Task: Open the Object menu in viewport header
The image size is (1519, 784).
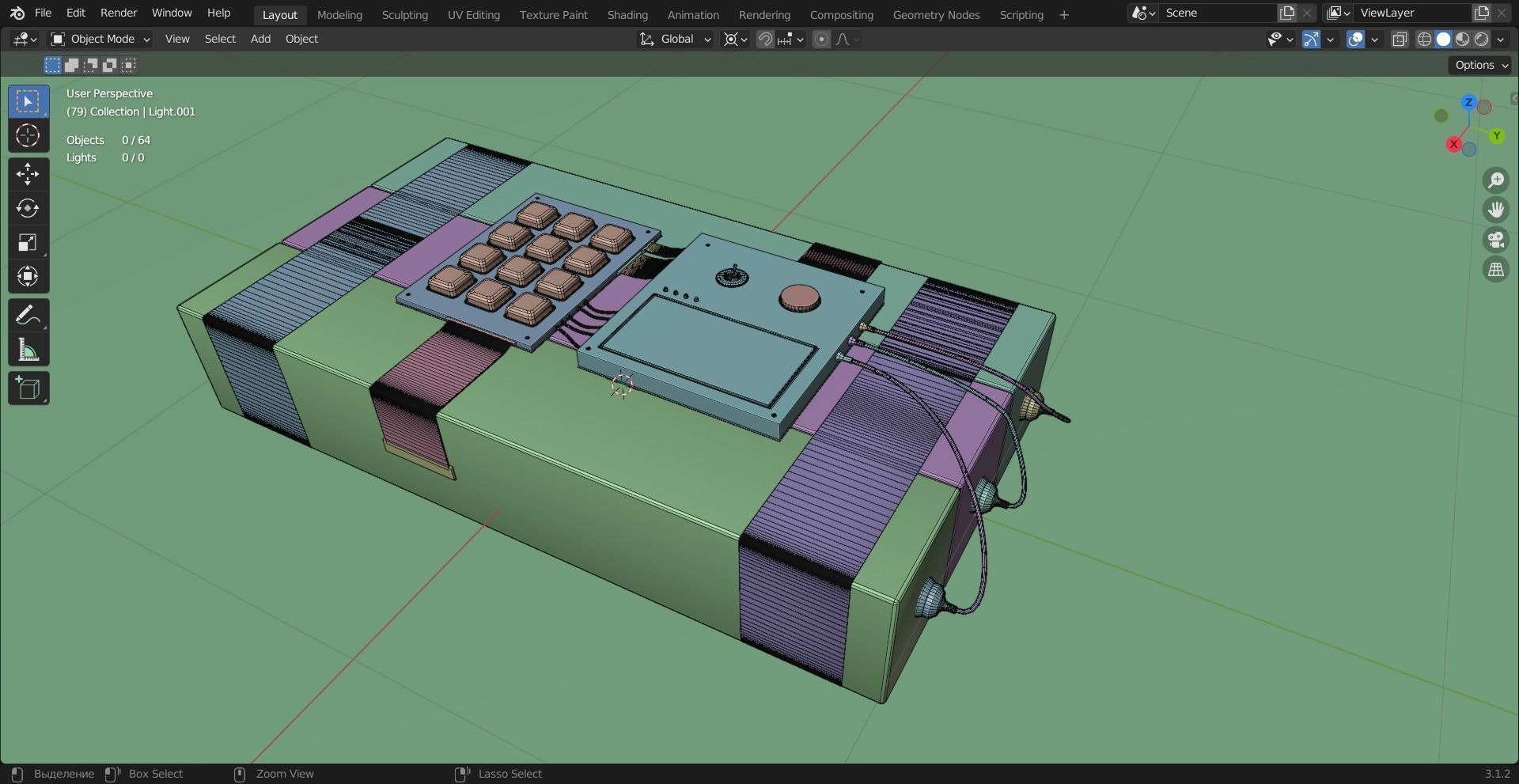Action: coord(301,39)
